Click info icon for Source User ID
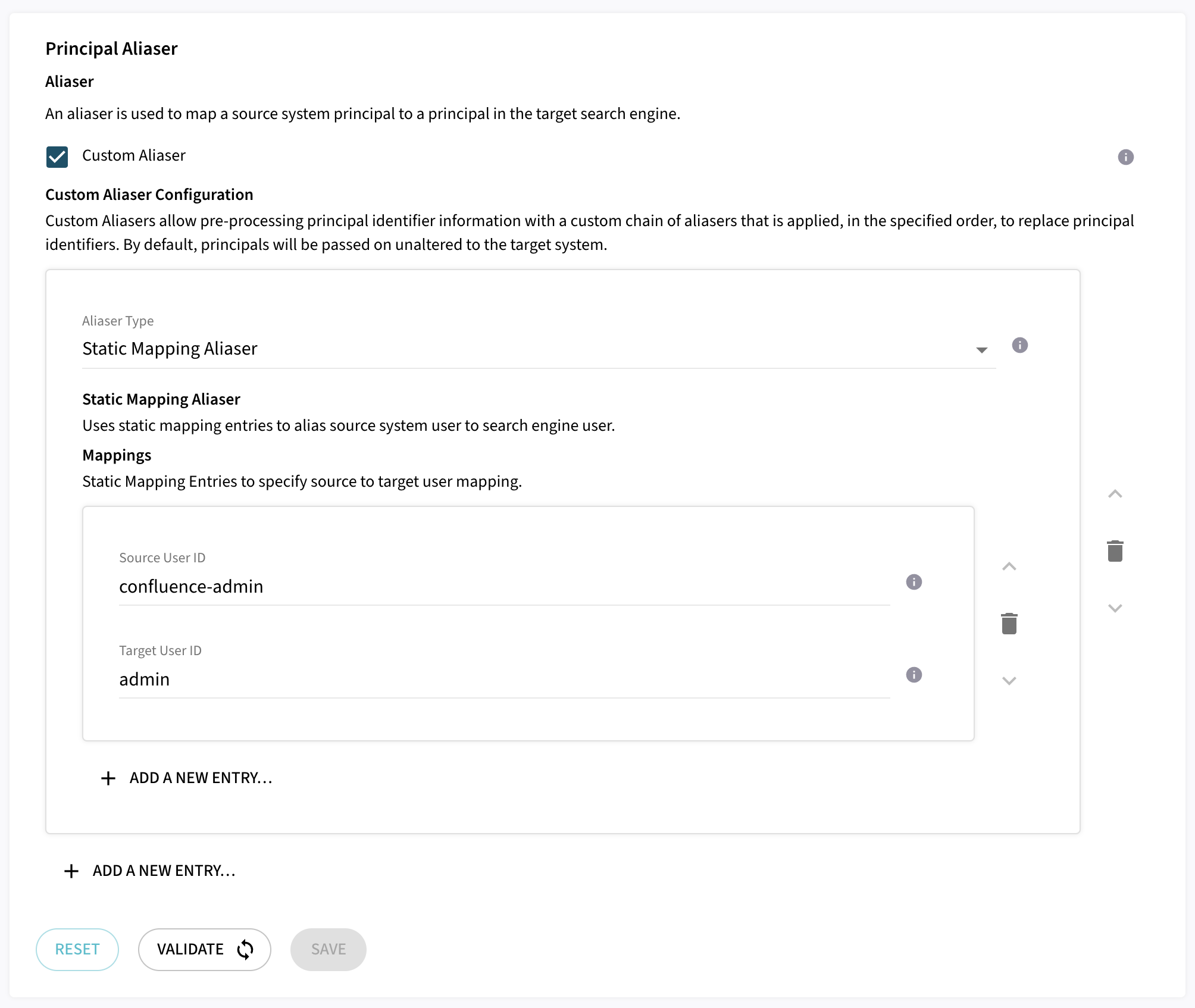Viewport: 1195px width, 1008px height. (914, 582)
